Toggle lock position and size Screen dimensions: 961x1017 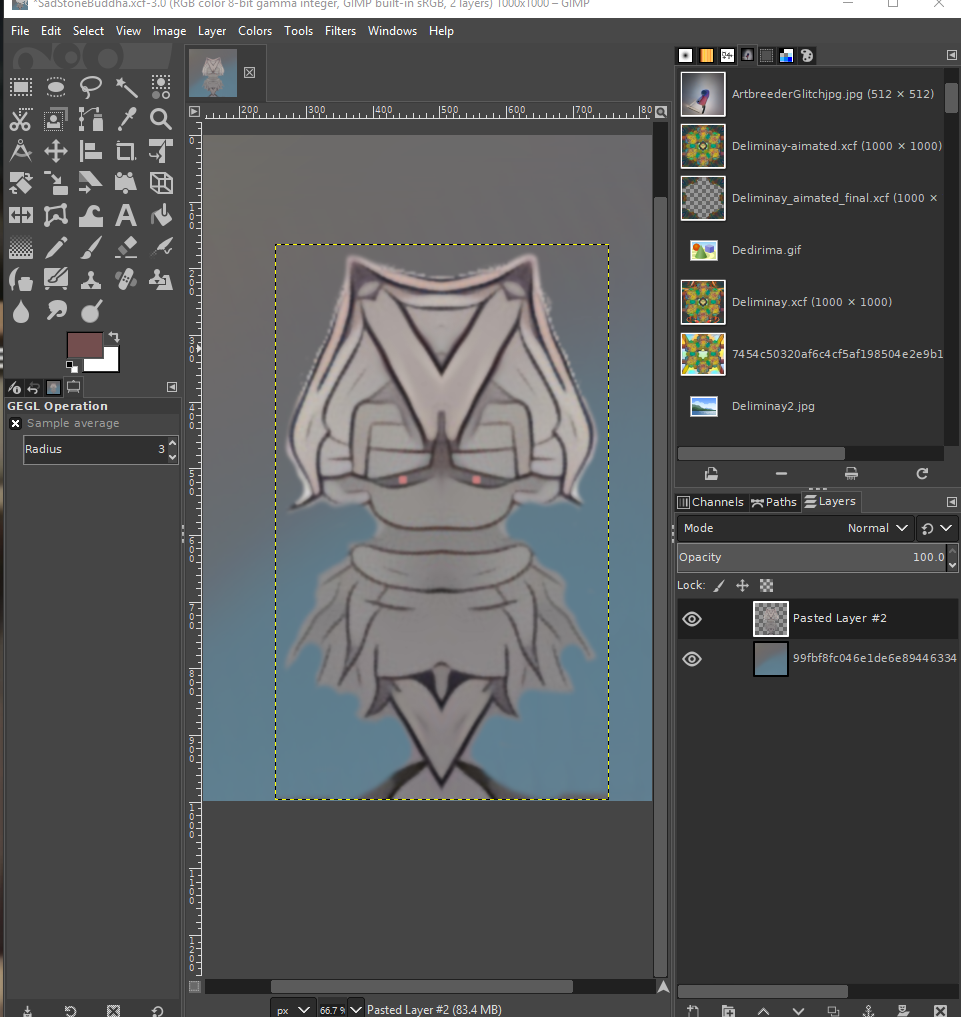coord(742,586)
